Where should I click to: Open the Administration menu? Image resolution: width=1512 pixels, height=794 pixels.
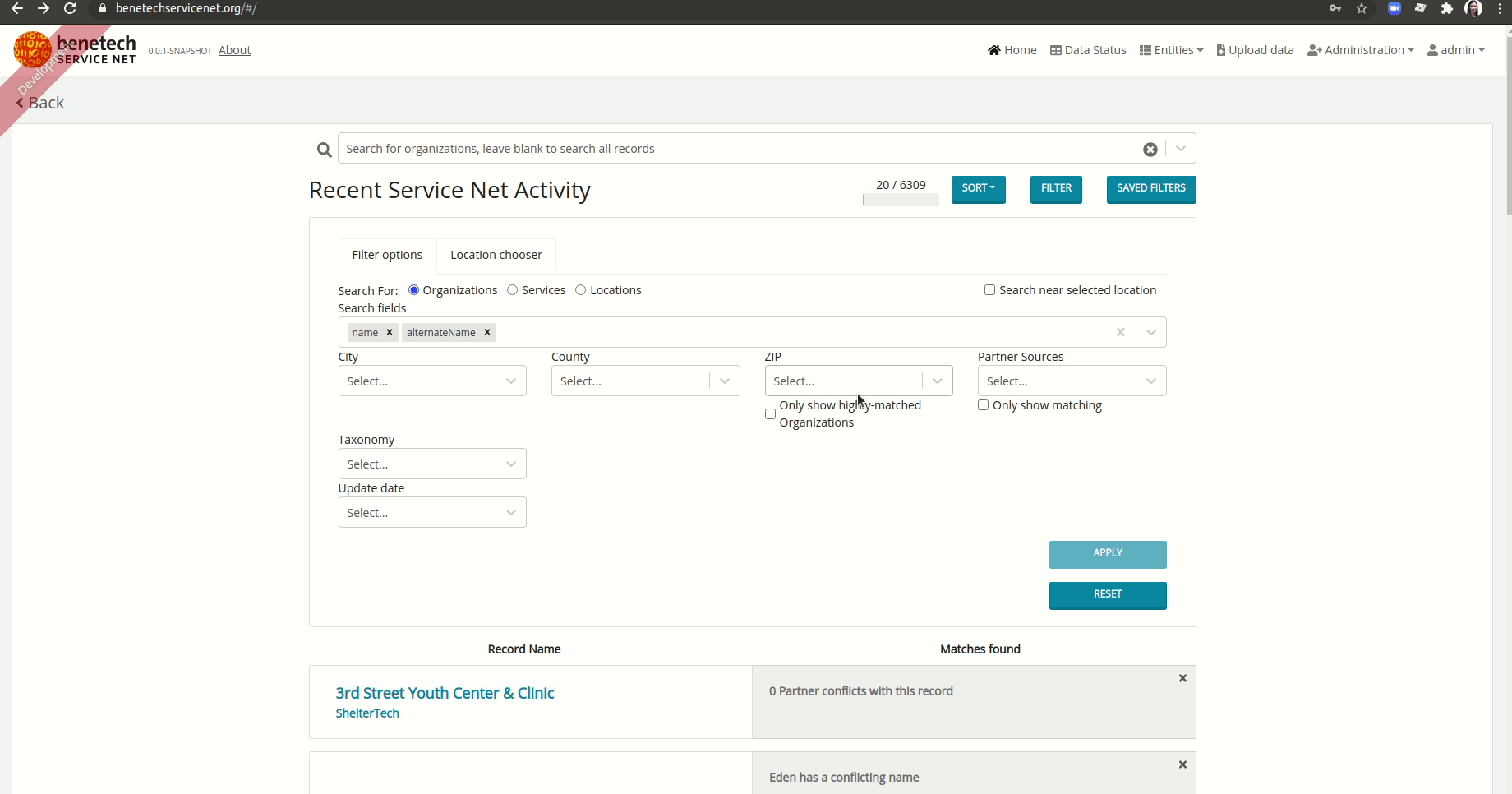tap(1361, 50)
